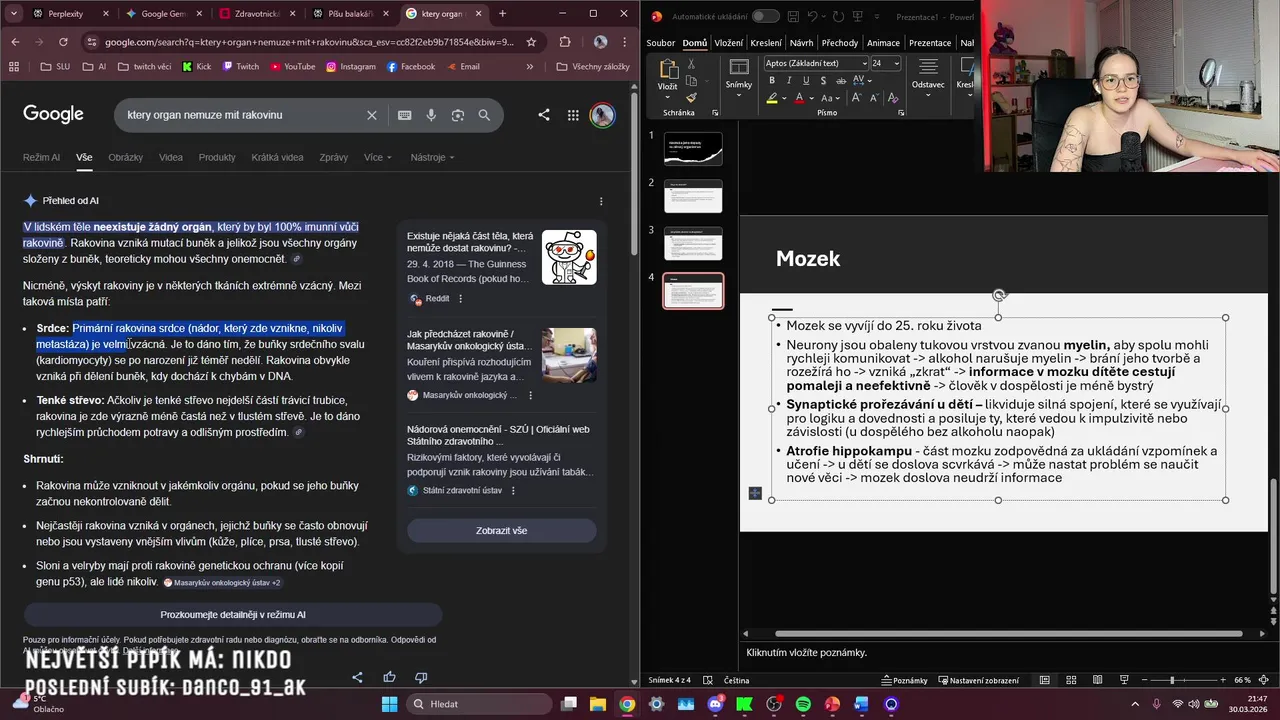The width and height of the screenshot is (1280, 720).
Task: Open the Více filter dropdown in Google
Action: [x=378, y=157]
